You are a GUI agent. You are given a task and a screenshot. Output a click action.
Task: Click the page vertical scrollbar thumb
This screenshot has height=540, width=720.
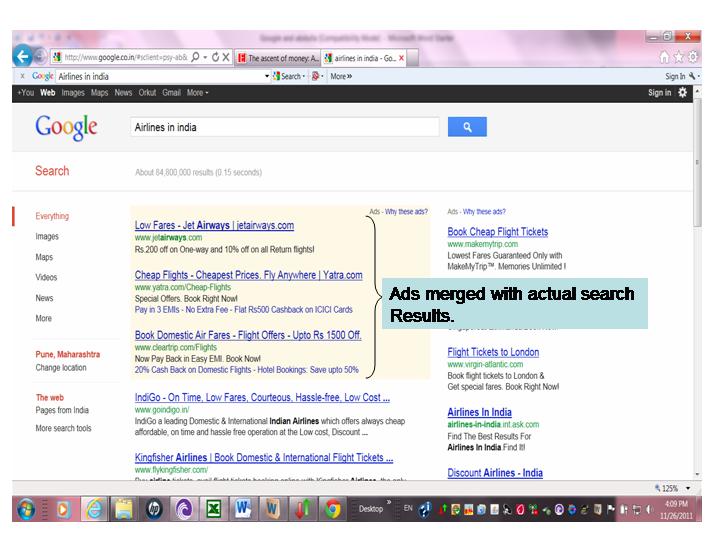point(698,161)
